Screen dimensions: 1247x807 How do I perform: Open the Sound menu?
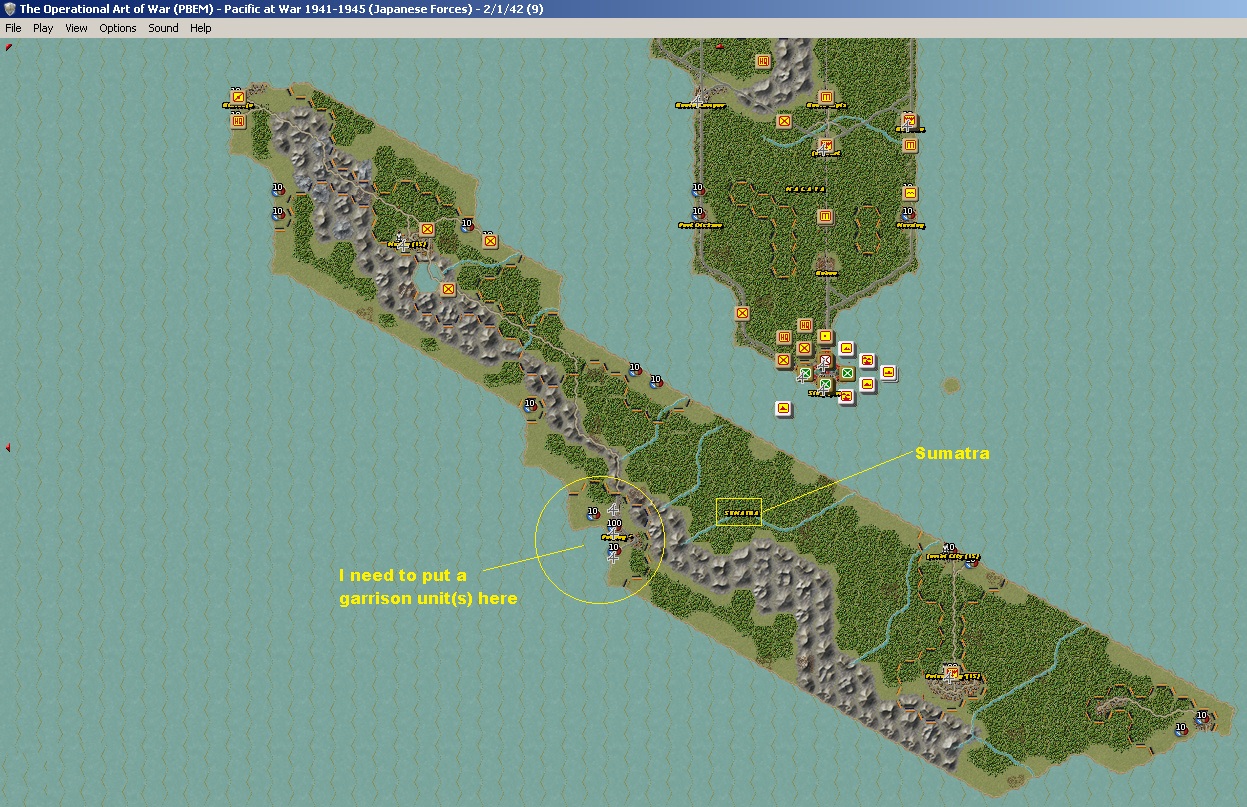pyautogui.click(x=163, y=28)
